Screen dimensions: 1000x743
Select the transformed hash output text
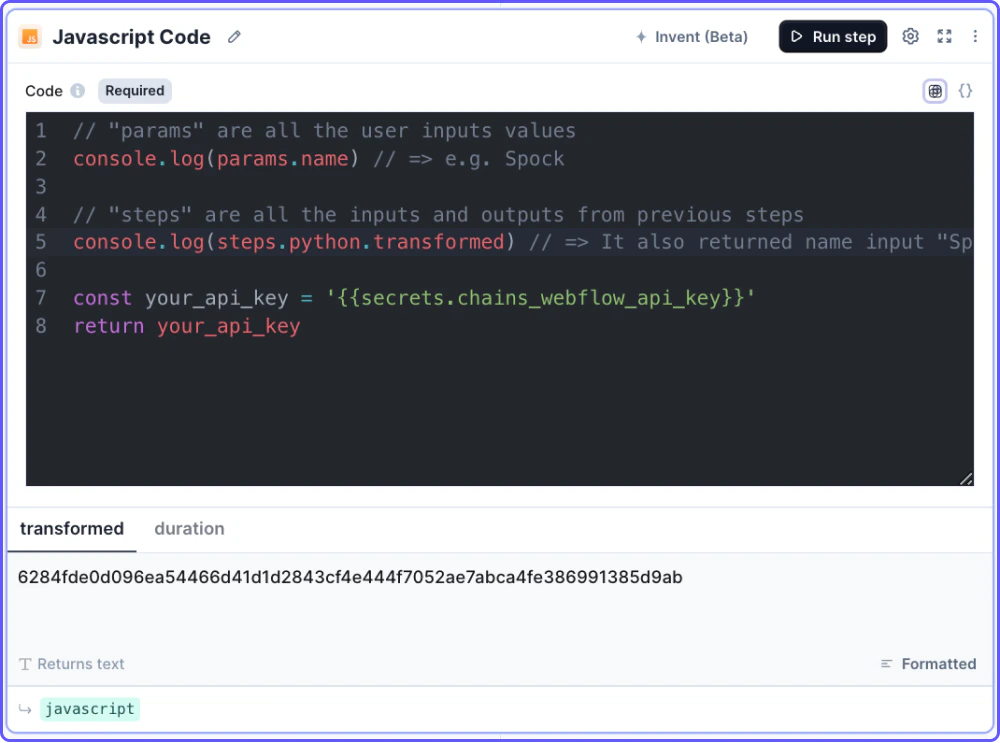(x=350, y=577)
